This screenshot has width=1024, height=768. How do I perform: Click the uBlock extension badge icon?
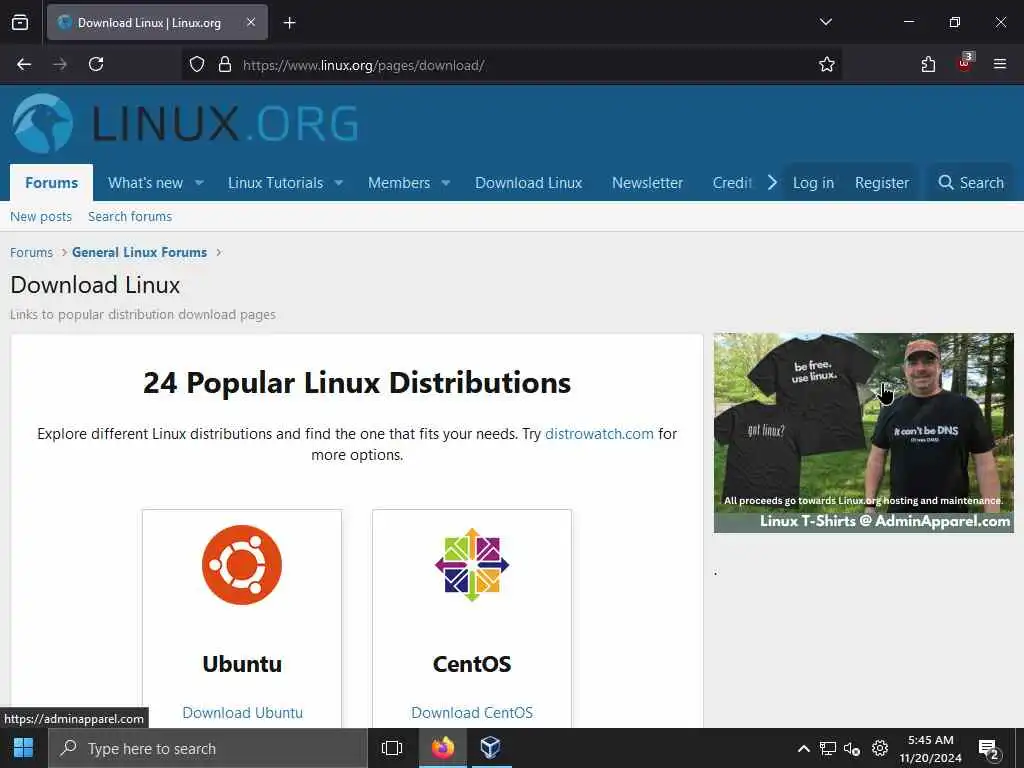(965, 63)
